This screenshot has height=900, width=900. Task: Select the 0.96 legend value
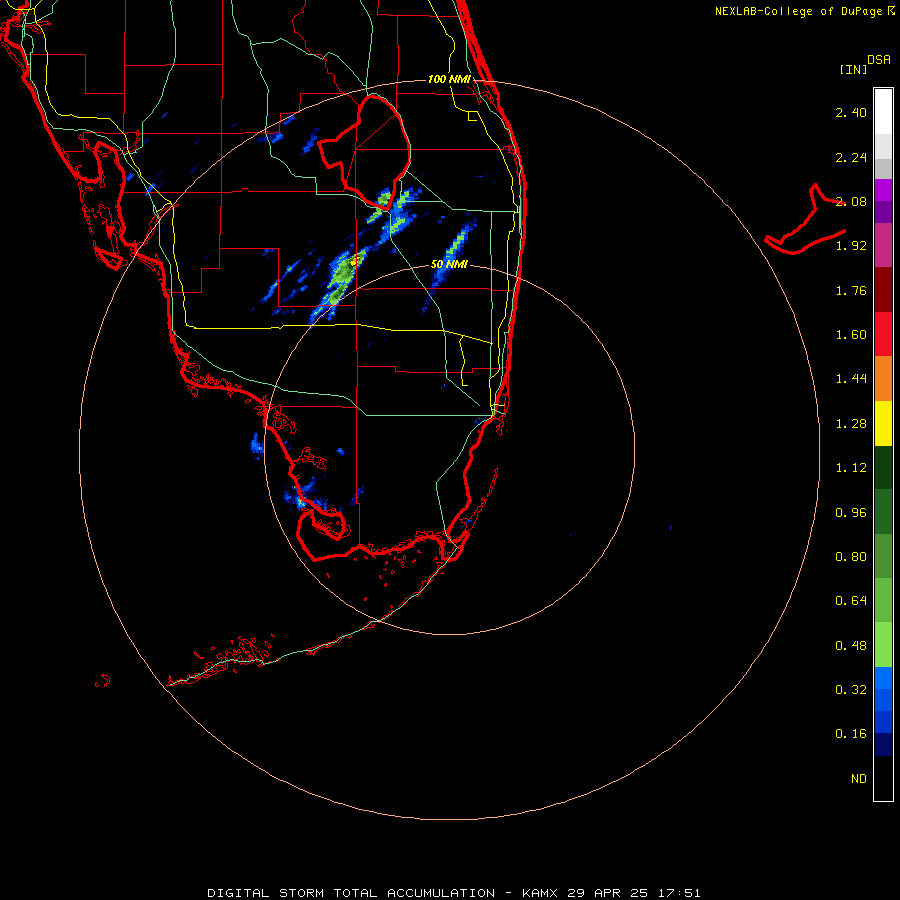pyautogui.click(x=851, y=513)
